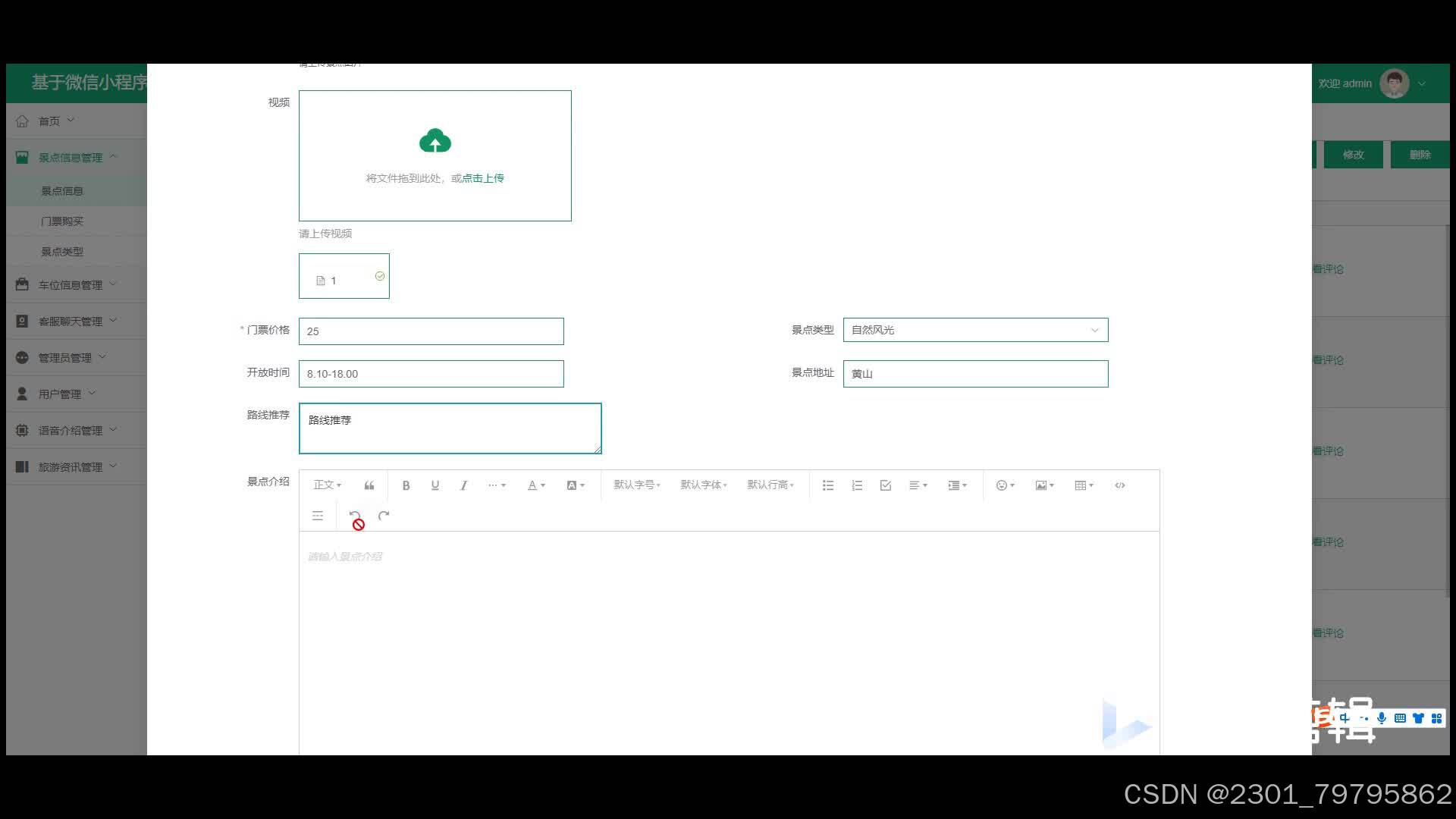
Task: Toggle italic formatting in editor
Action: click(x=463, y=485)
